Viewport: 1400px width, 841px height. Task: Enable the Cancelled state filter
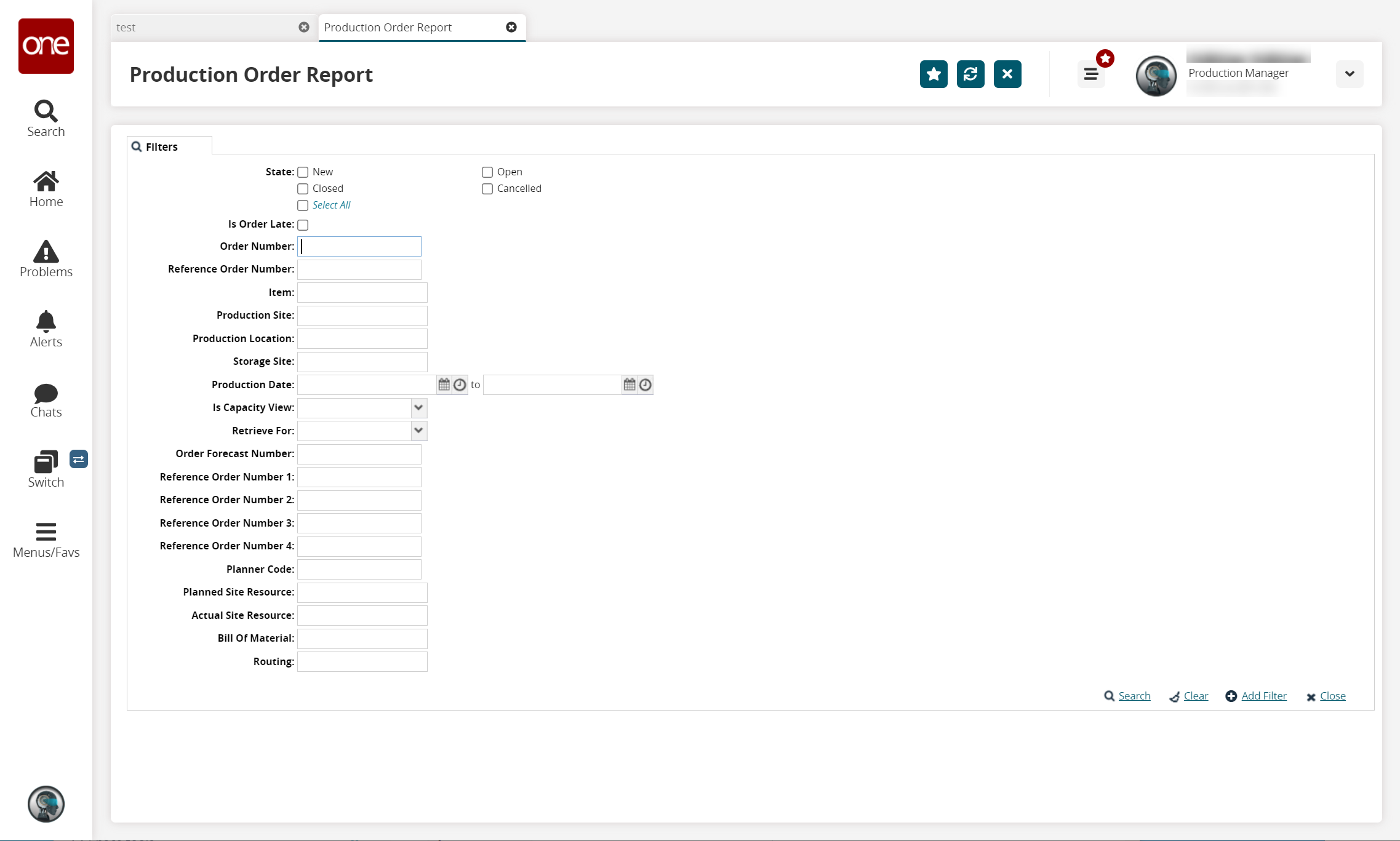coord(487,189)
